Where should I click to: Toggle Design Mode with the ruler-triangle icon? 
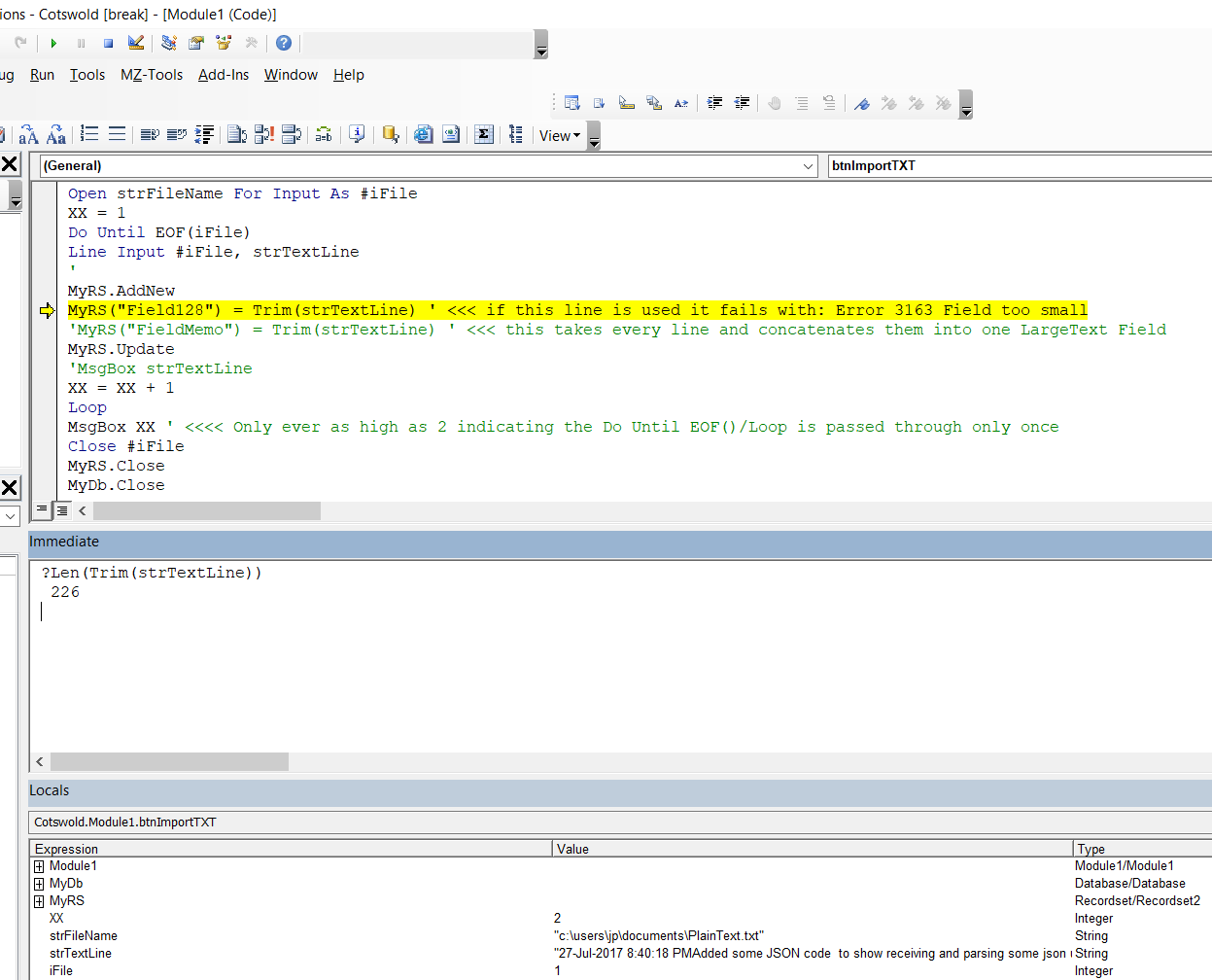[136, 43]
